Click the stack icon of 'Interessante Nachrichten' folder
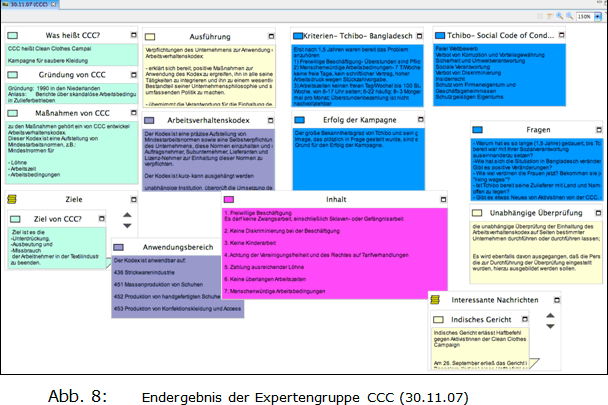 point(435,300)
